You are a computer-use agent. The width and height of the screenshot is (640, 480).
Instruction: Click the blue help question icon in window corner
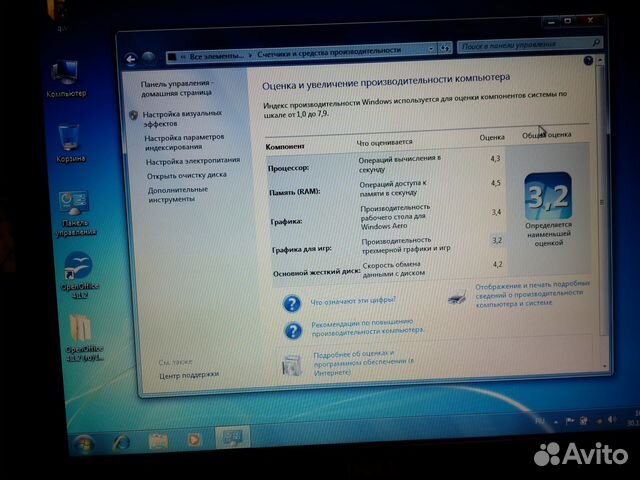coord(588,61)
